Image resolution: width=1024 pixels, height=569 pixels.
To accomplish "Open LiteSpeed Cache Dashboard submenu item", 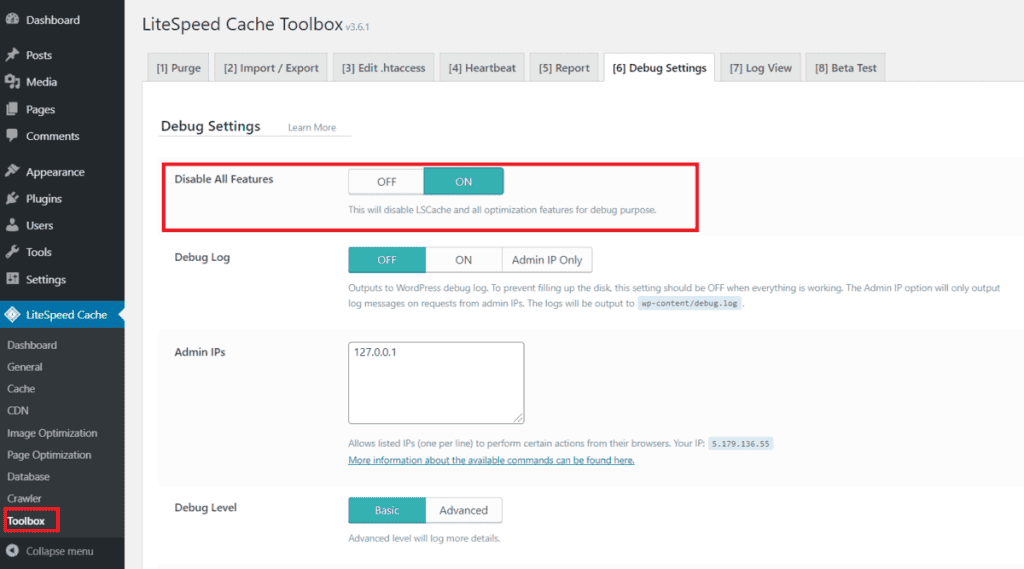I will [x=32, y=345].
